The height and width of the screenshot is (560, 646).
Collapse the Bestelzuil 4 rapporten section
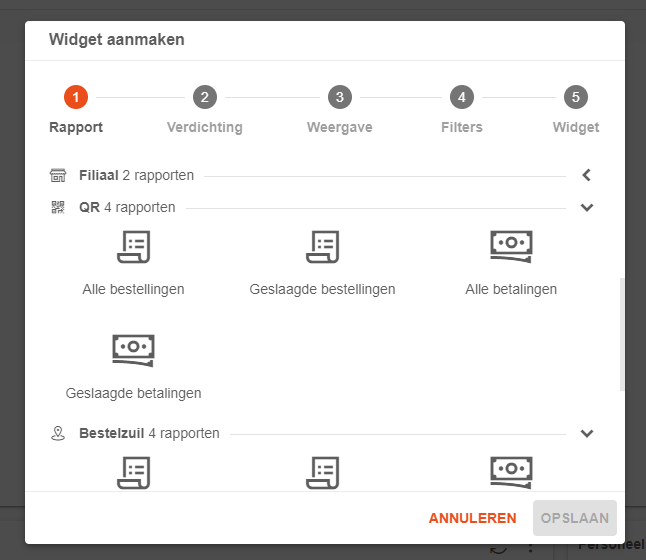[587, 433]
